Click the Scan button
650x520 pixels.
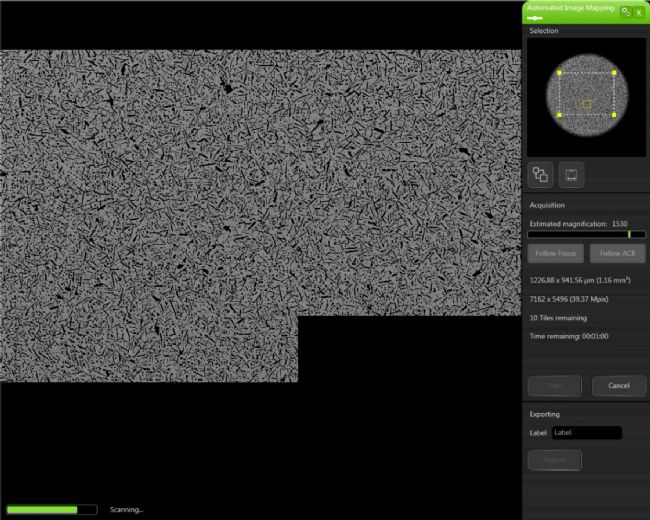pos(554,385)
